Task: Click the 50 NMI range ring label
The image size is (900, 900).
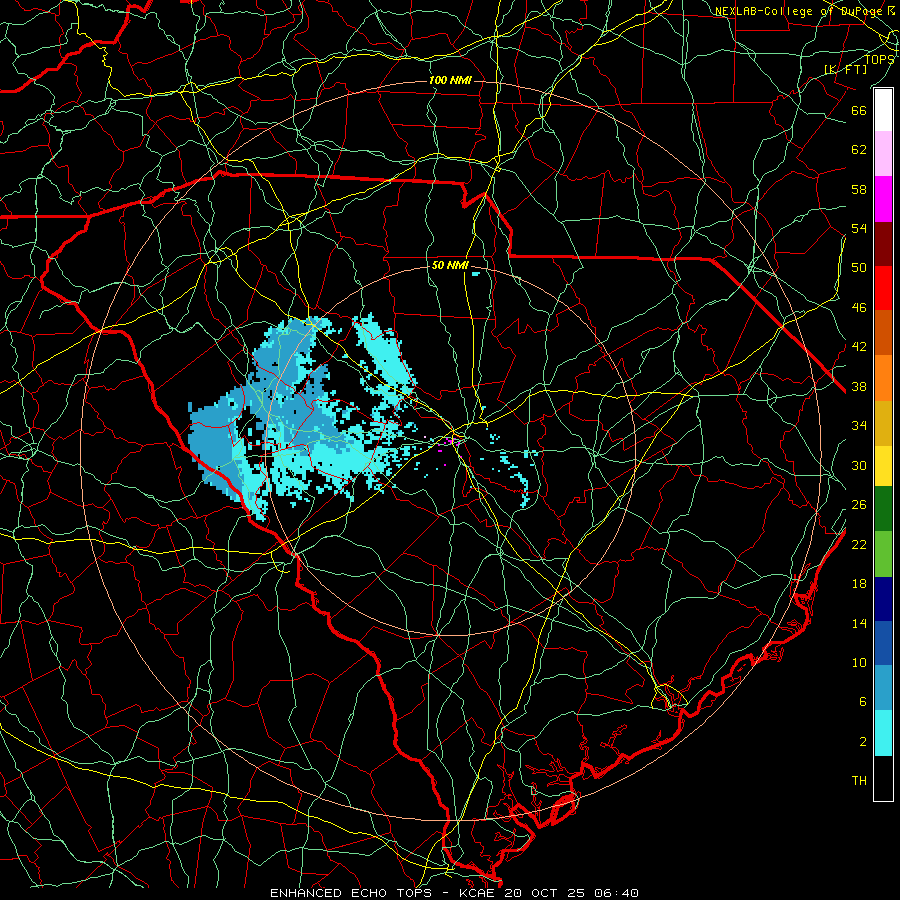Action: [x=450, y=266]
